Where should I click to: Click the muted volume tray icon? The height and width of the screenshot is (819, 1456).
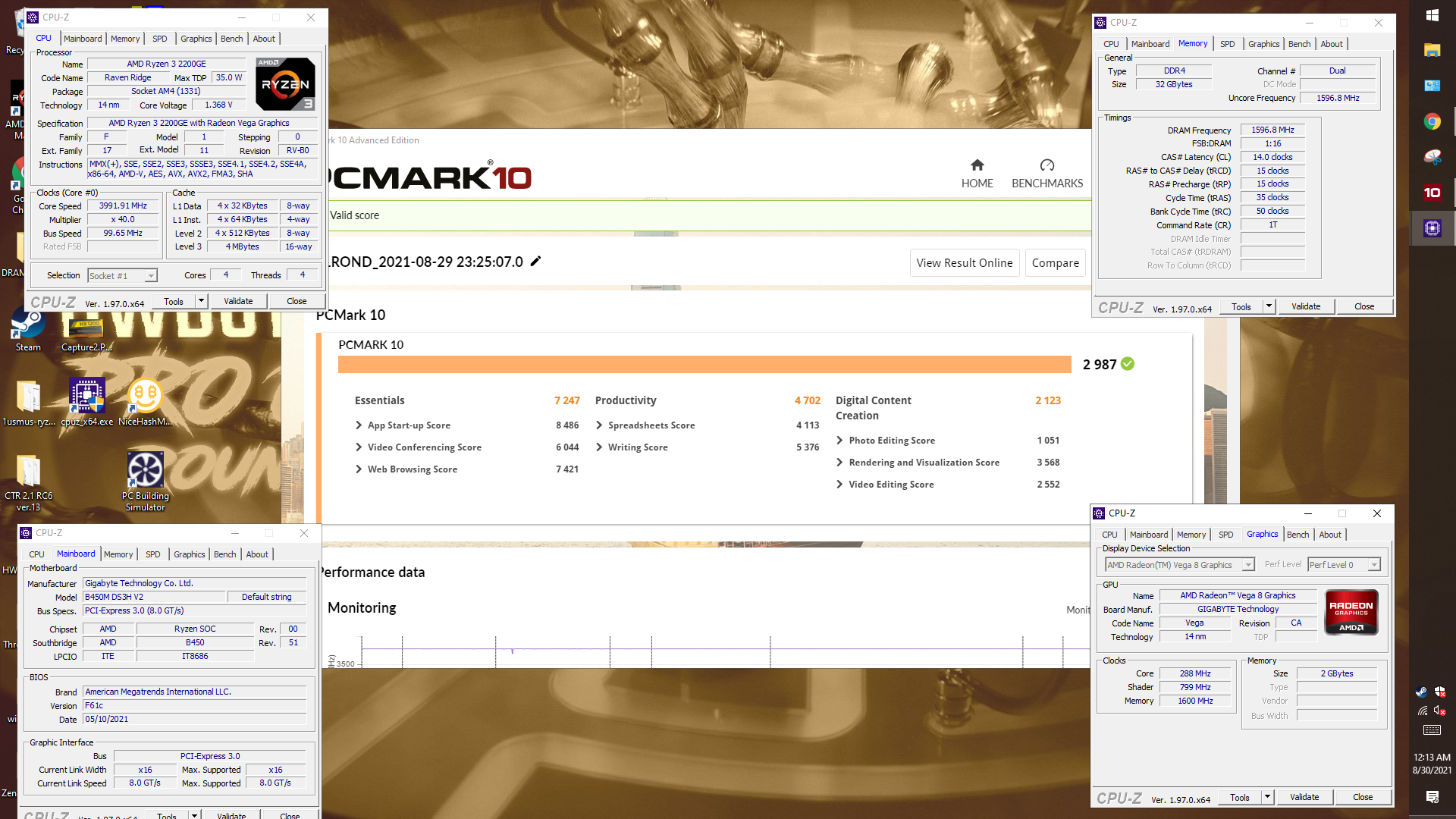[x=1440, y=711]
